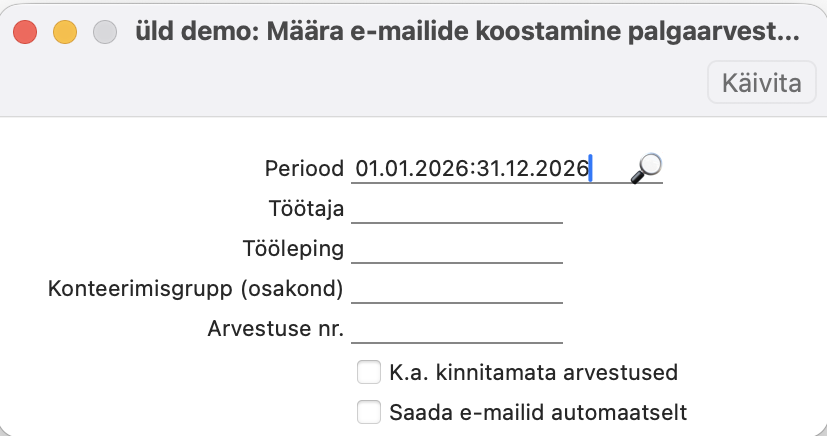
Task: Open the Periood lookup magnifier icon
Action: [646, 169]
